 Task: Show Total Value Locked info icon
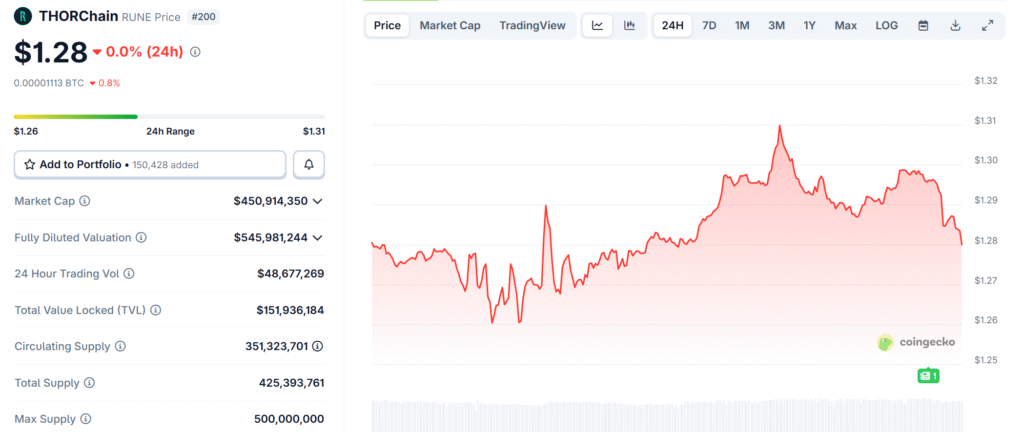click(155, 310)
